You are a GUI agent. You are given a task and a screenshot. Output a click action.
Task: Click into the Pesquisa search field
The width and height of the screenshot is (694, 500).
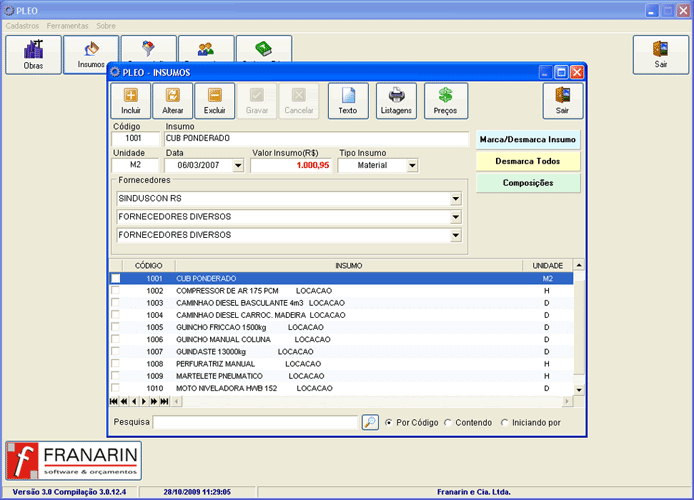tap(256, 422)
